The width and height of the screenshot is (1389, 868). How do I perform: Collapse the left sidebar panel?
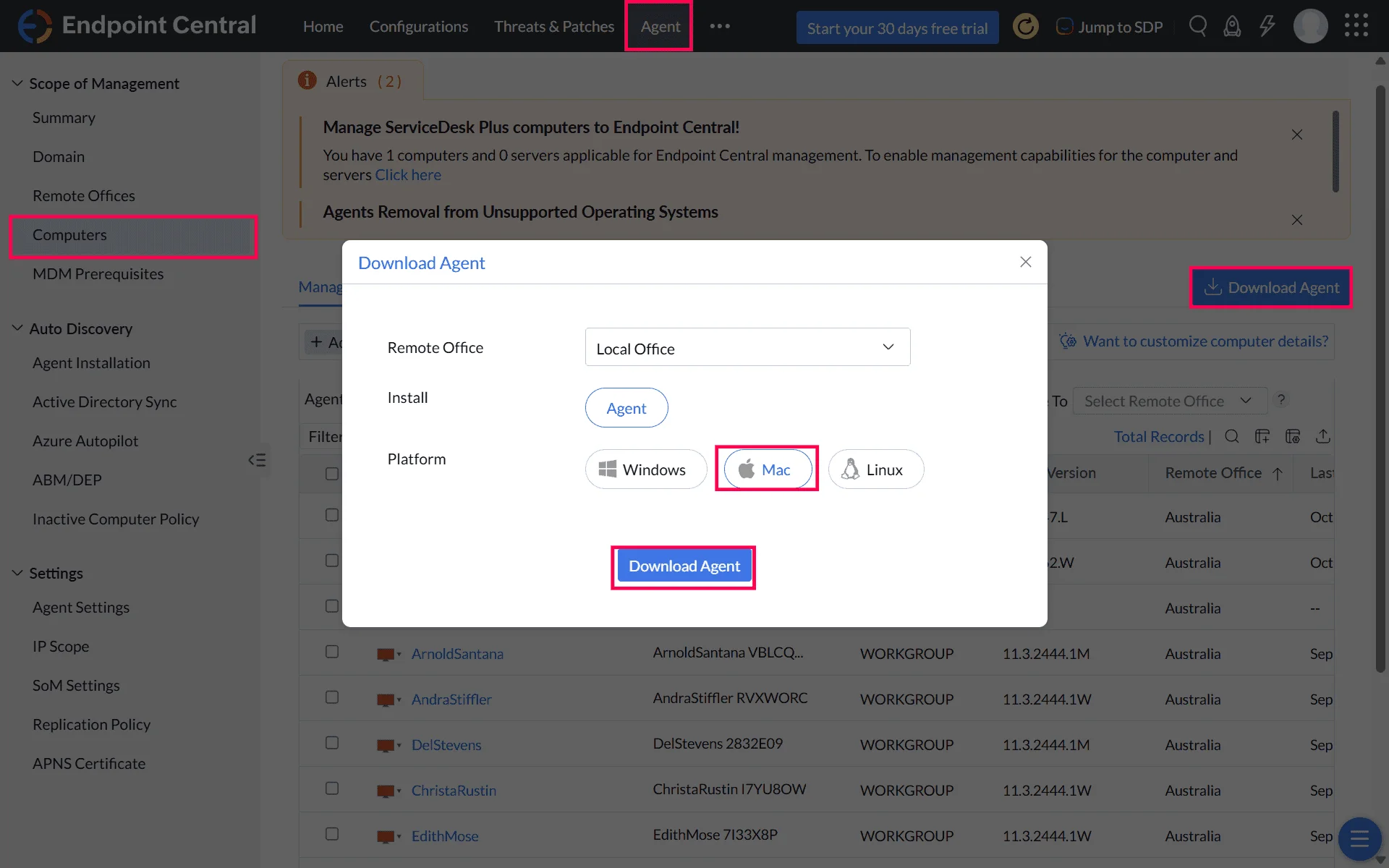click(258, 460)
